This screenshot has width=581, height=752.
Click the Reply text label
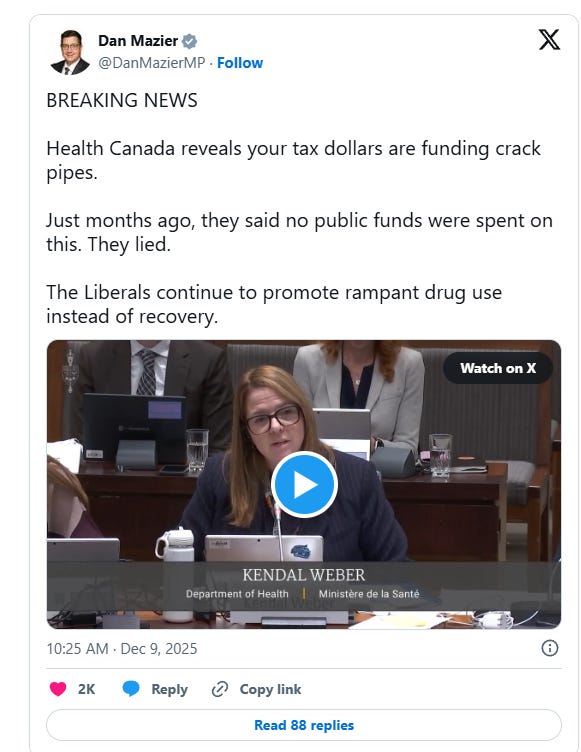click(x=169, y=689)
